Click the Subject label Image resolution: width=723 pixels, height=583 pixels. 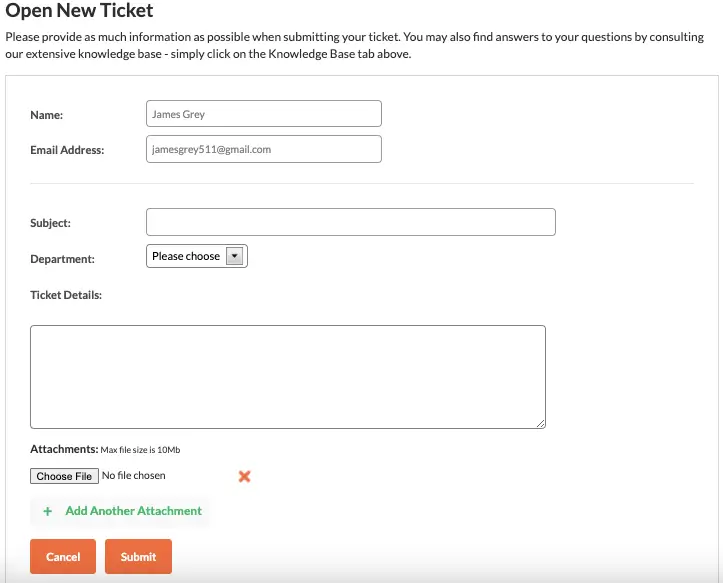click(51, 223)
